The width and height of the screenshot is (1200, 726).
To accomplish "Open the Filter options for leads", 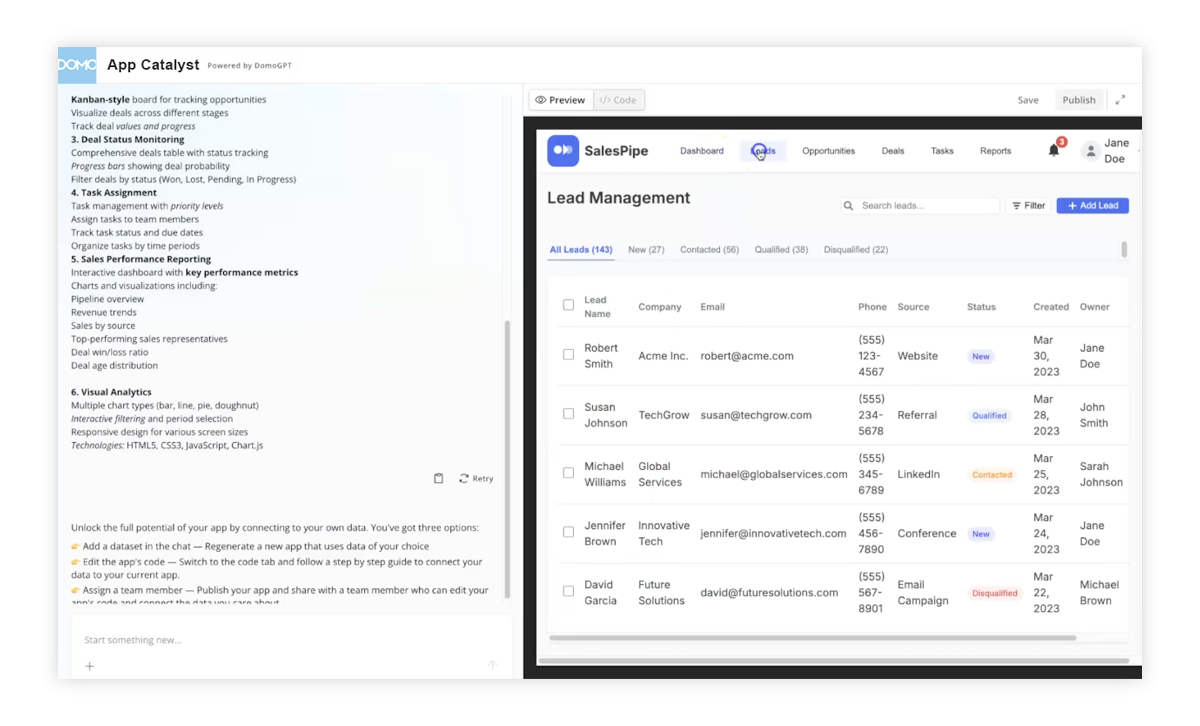I will [1029, 204].
